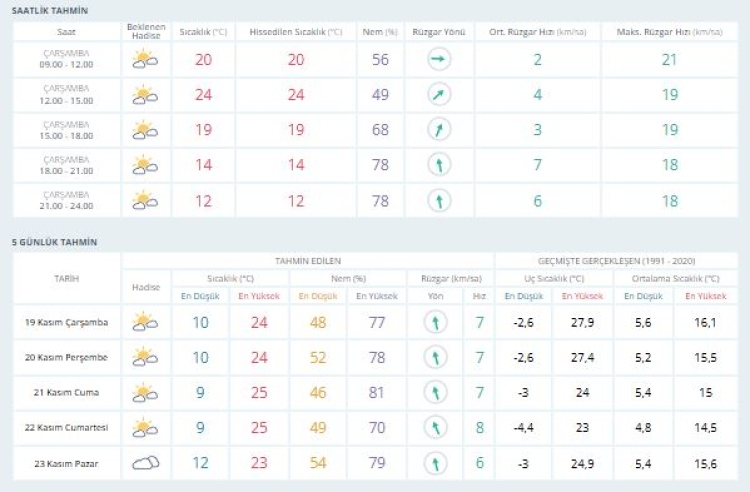Click the weather icon for 09.00 - 12.00

click(x=145, y=60)
